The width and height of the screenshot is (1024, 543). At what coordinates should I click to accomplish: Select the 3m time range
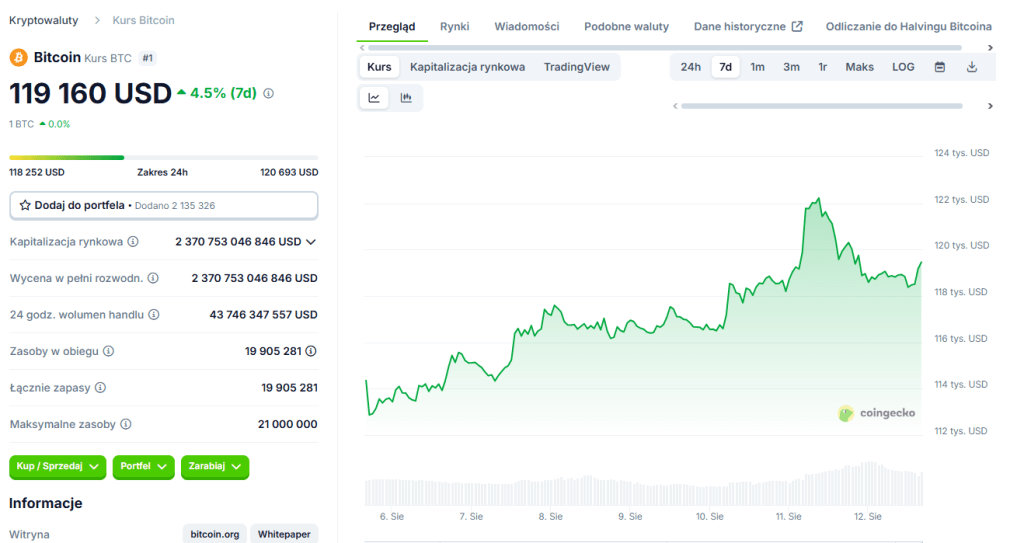(x=792, y=67)
